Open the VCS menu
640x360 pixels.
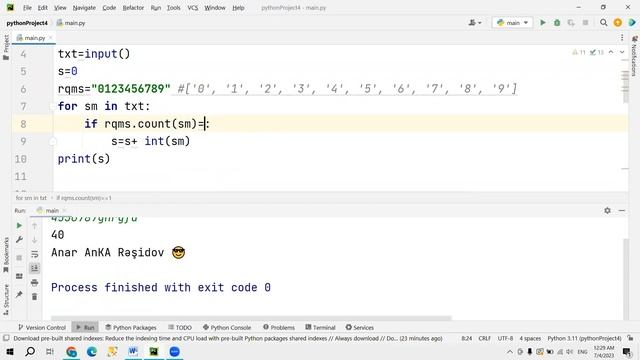pyautogui.click(x=193, y=8)
